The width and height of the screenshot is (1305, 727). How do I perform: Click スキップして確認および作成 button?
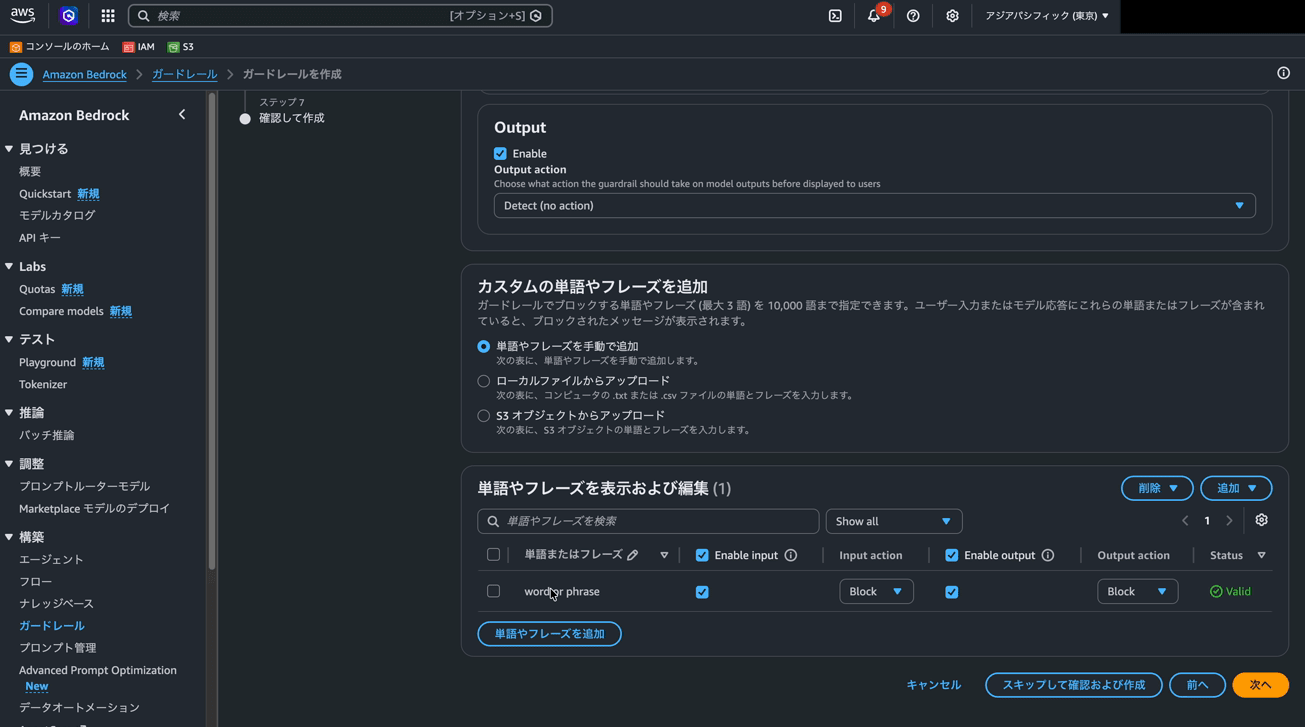1073,685
